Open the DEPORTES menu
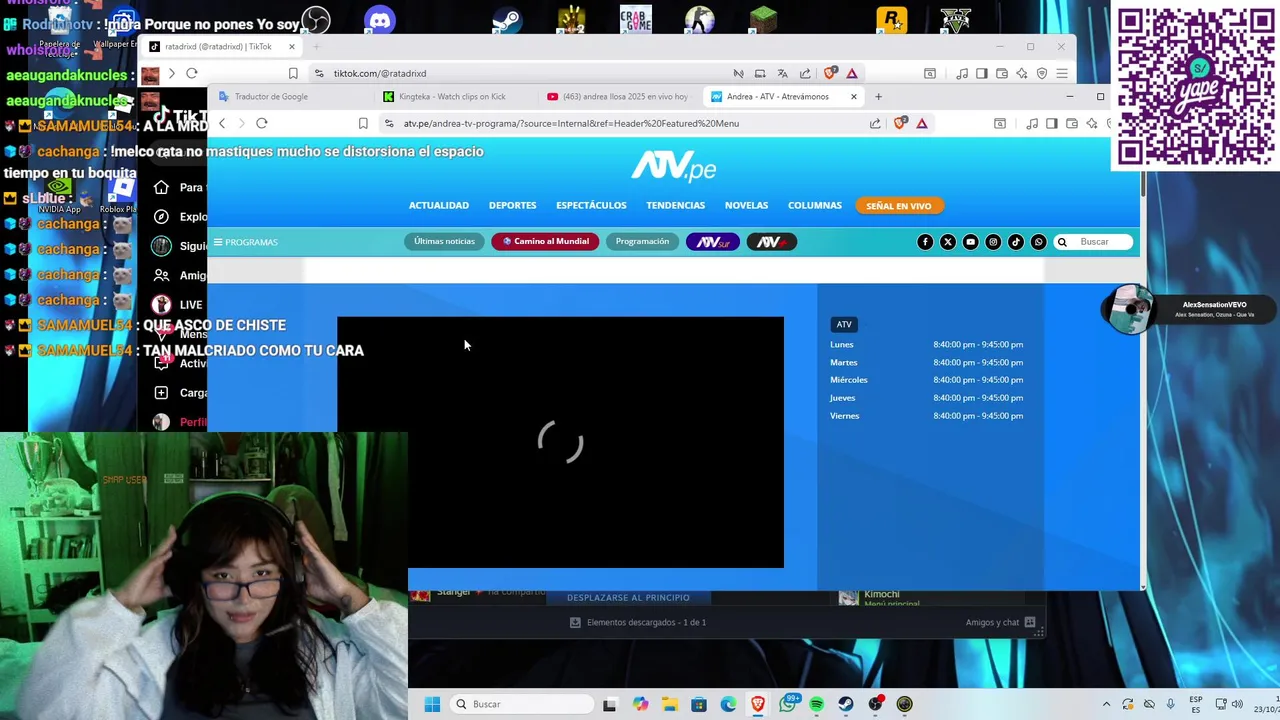The image size is (1280, 720). (x=513, y=205)
